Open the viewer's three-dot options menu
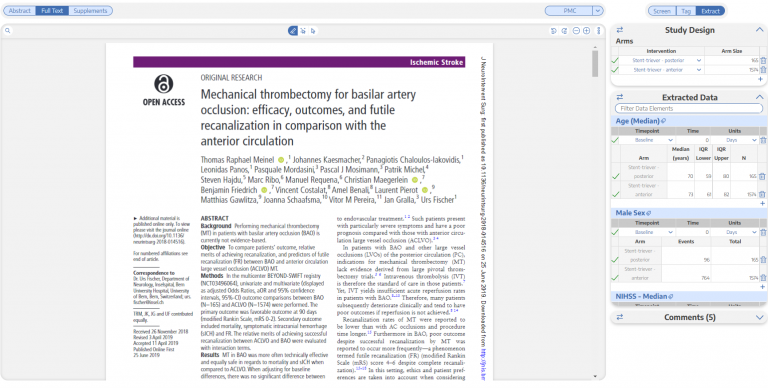The height and width of the screenshot is (388, 768). tap(599, 30)
